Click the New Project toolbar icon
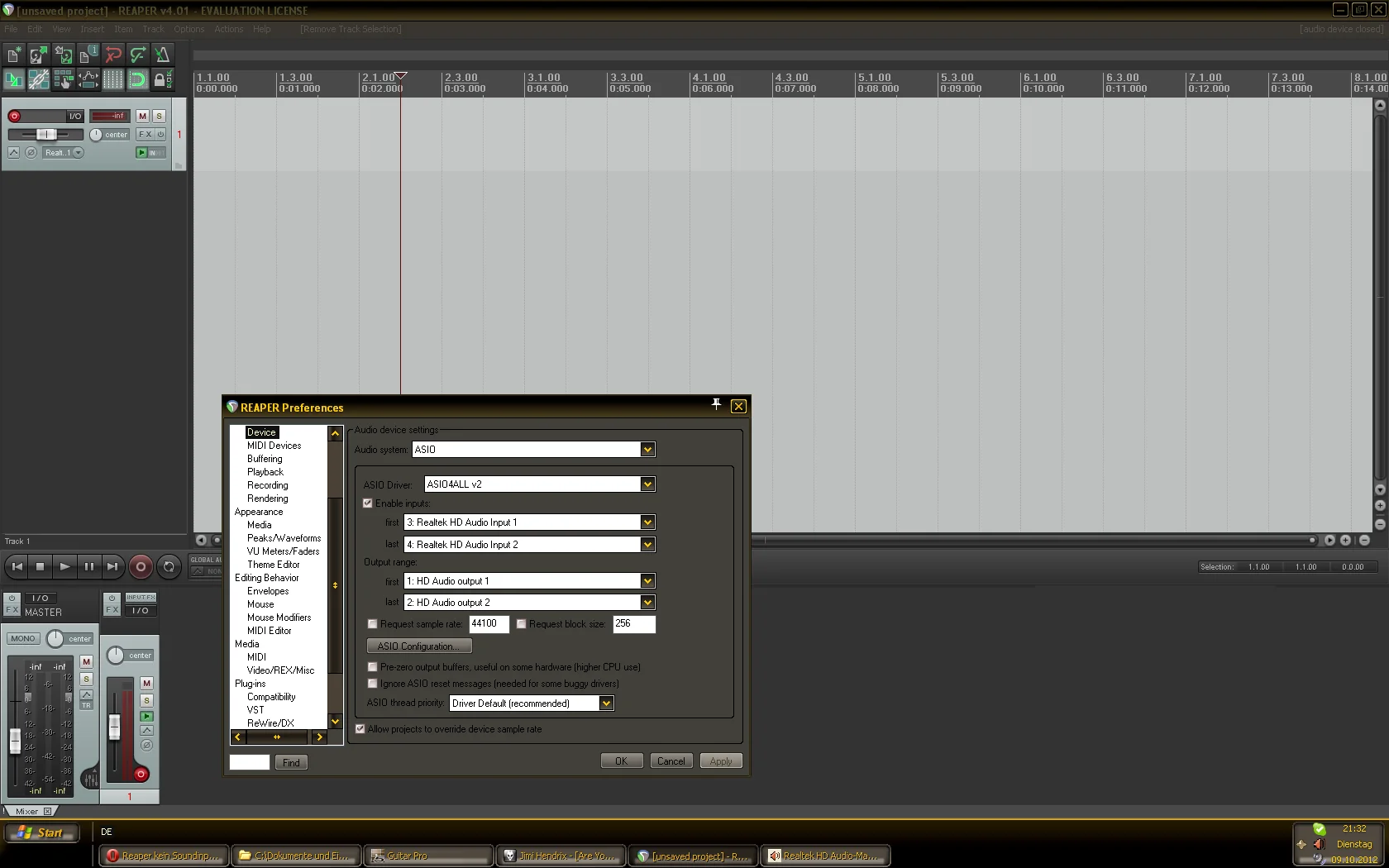 click(x=14, y=55)
